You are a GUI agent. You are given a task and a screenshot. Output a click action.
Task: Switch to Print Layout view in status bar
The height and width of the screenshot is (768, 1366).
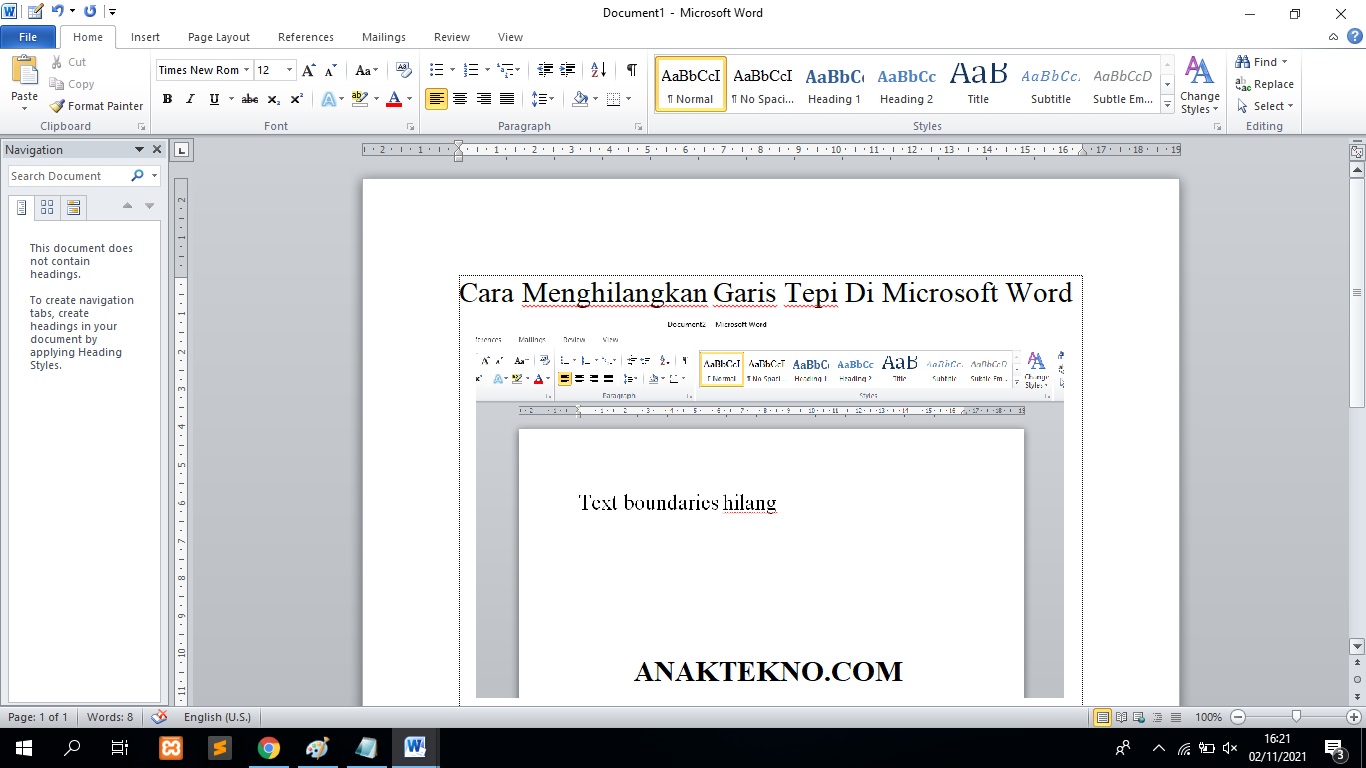point(1102,717)
